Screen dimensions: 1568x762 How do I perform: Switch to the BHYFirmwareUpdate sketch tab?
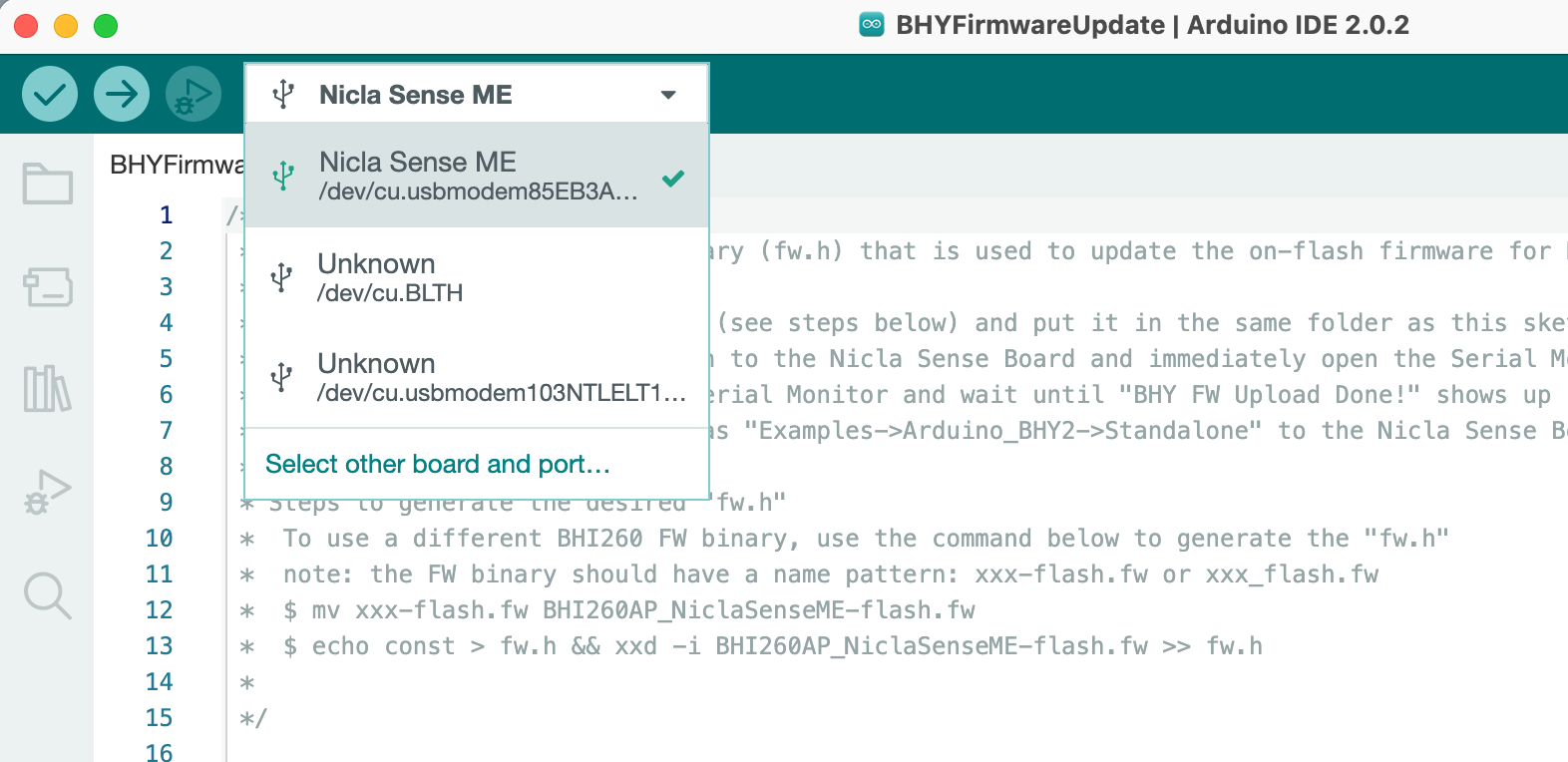pos(177,165)
